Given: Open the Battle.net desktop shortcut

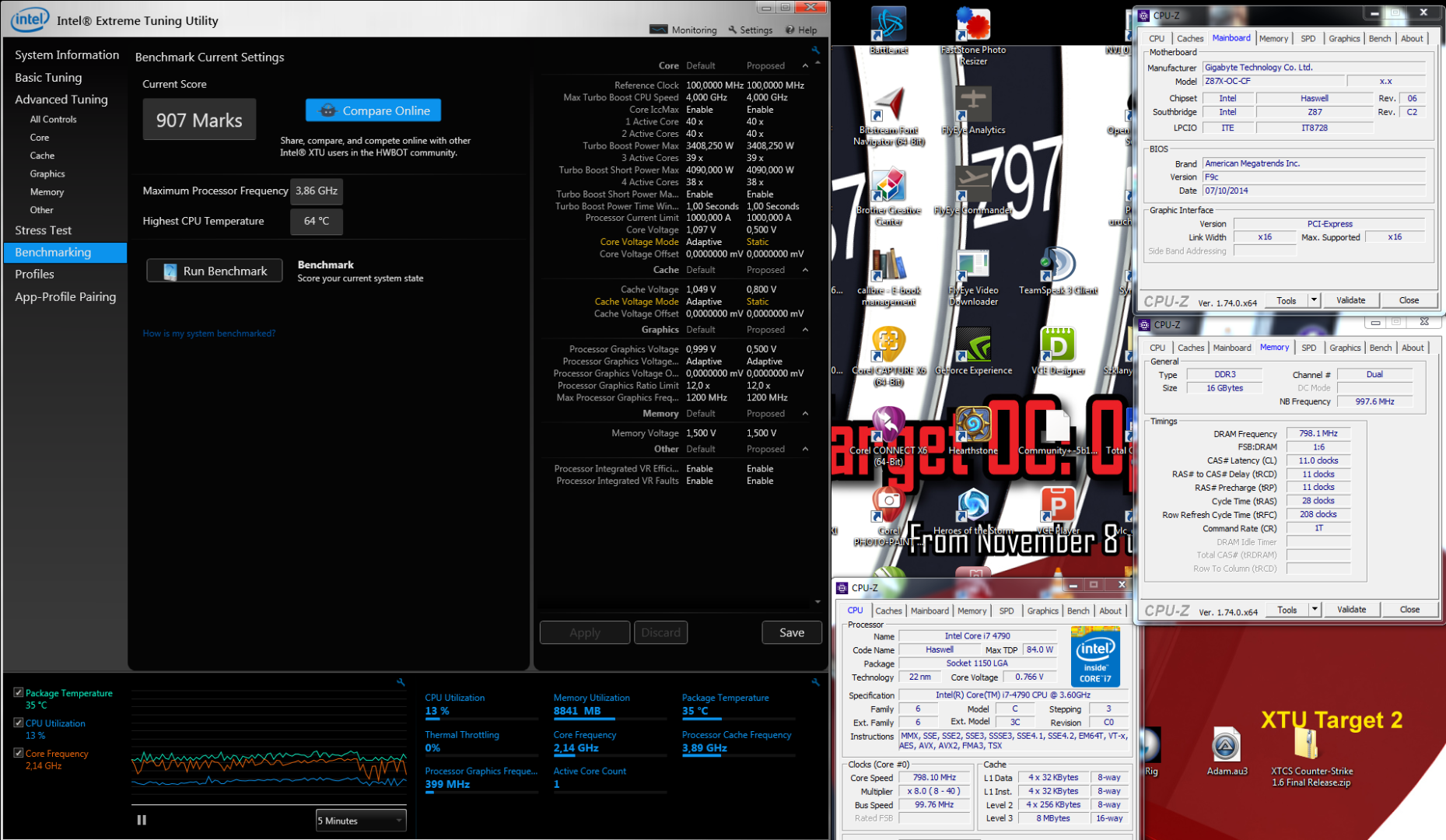Looking at the screenshot, I should pos(888,30).
